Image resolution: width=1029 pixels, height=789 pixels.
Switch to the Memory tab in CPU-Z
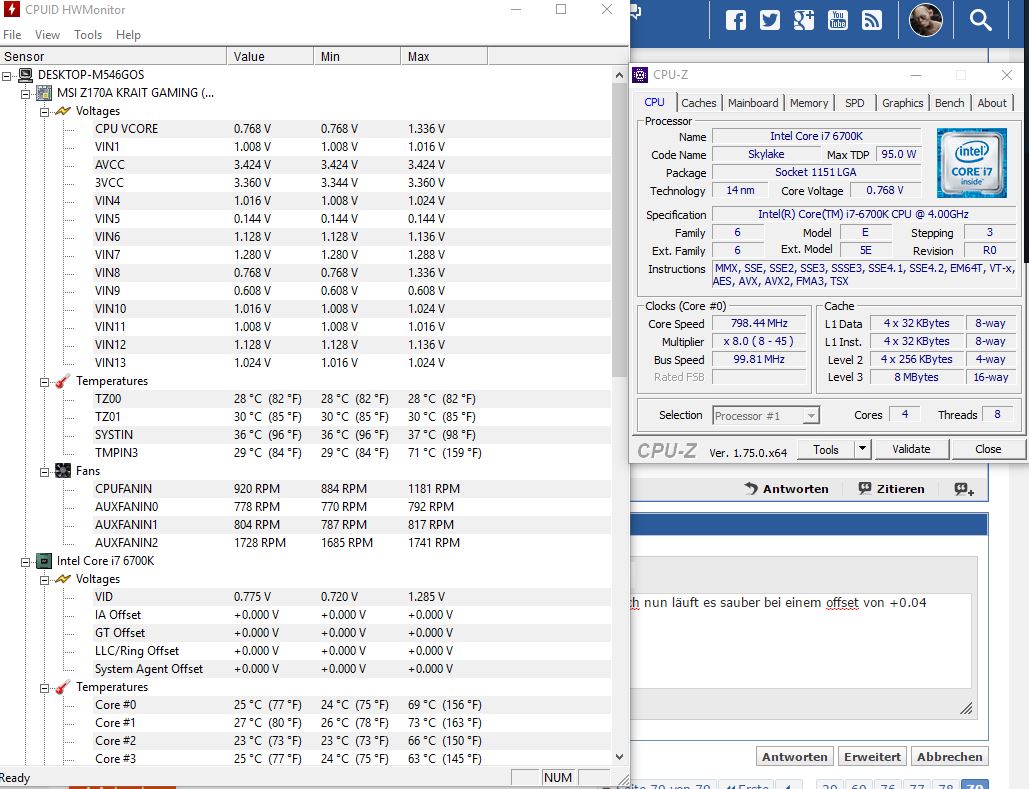808,103
